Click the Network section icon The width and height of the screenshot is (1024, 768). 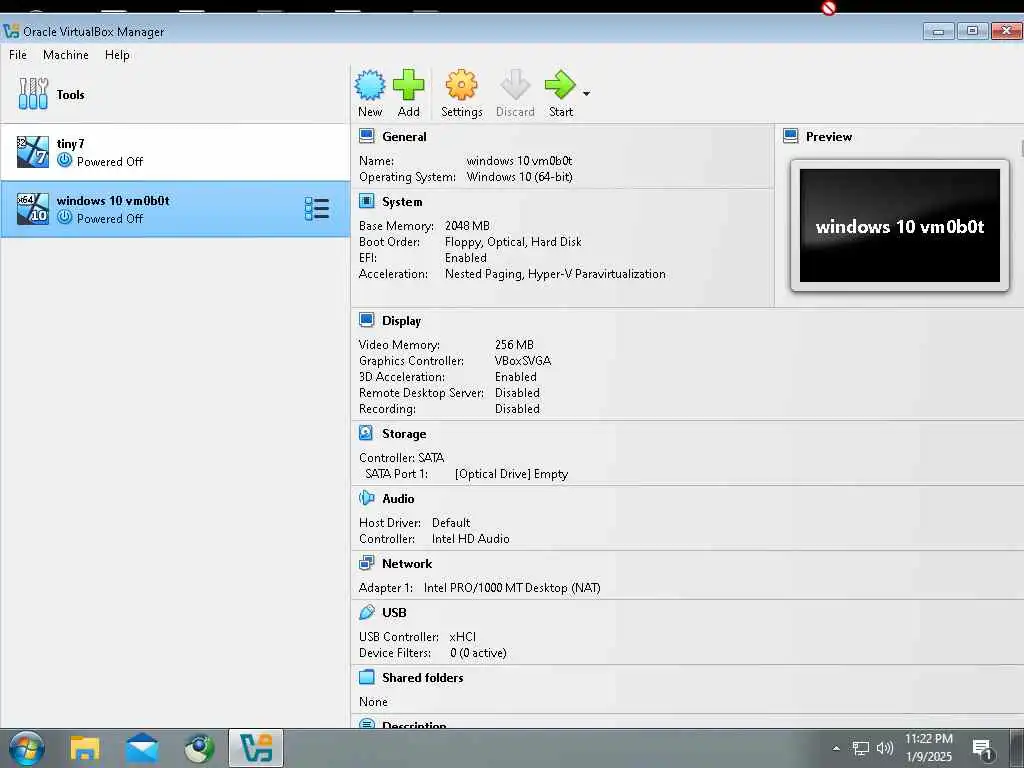pyautogui.click(x=366, y=562)
